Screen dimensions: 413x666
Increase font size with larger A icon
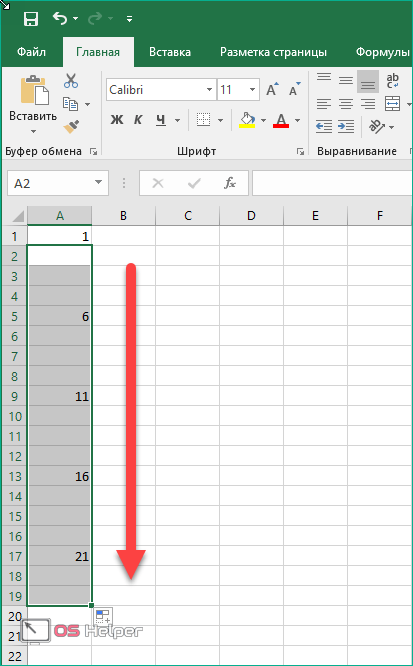[272, 90]
